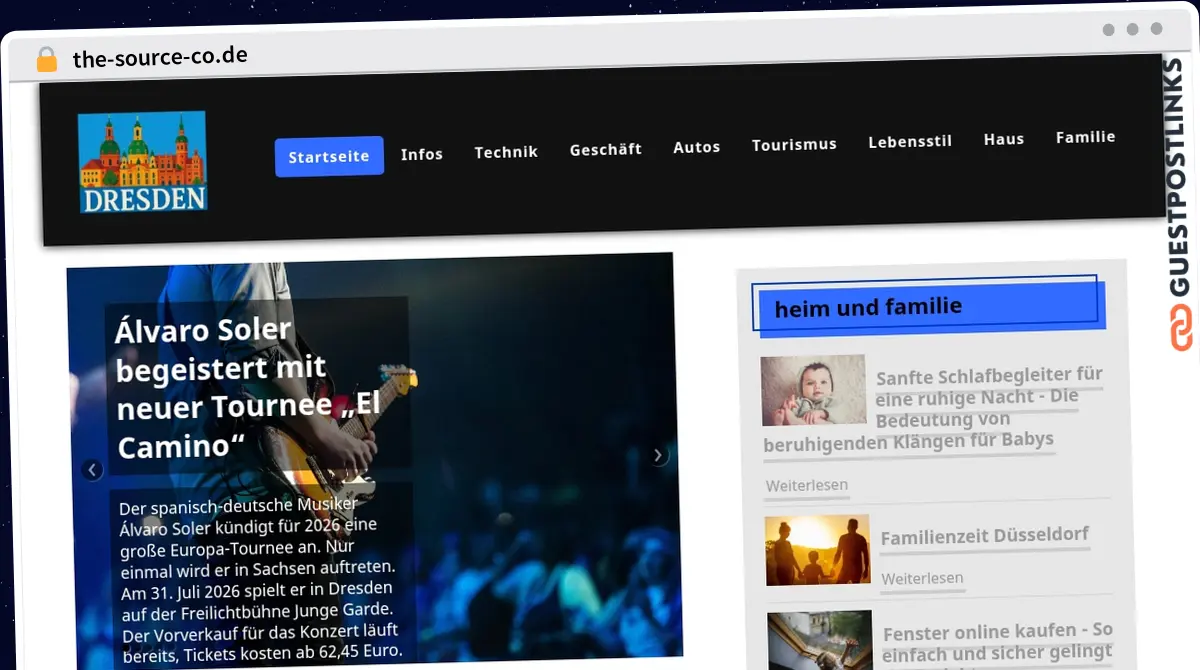
Task: Open article Sanfte Schlafbegleiter für eine ruhige Nacht
Action: click(x=932, y=407)
